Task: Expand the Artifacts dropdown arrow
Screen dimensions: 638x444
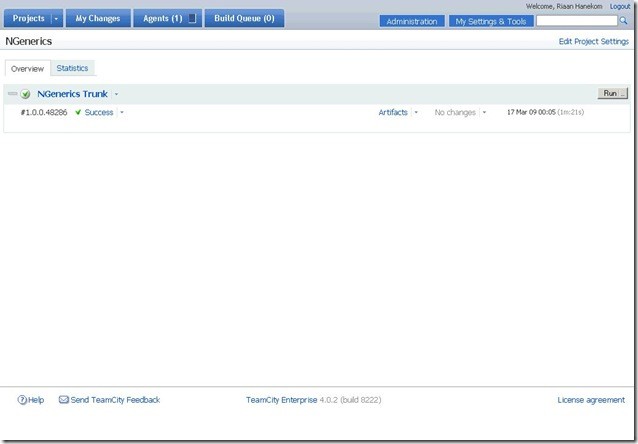Action: pyautogui.click(x=416, y=112)
